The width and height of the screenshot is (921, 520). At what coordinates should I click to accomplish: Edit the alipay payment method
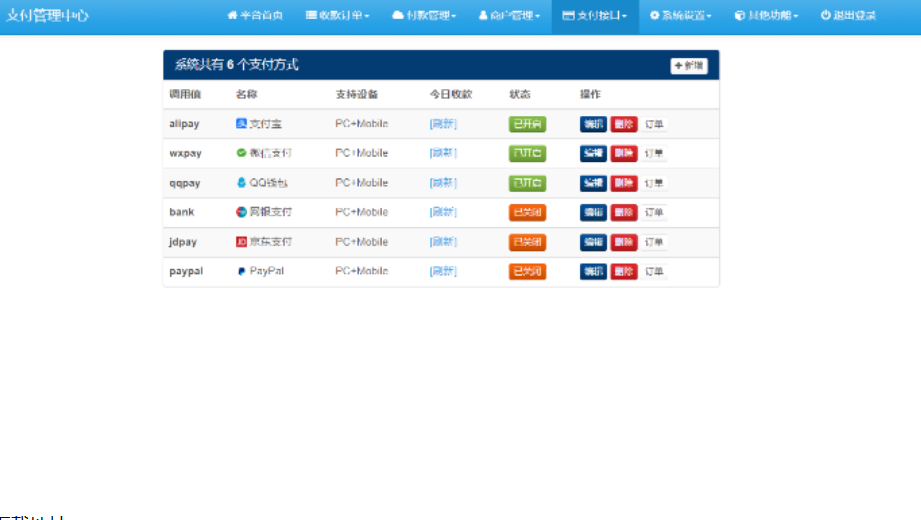593,124
